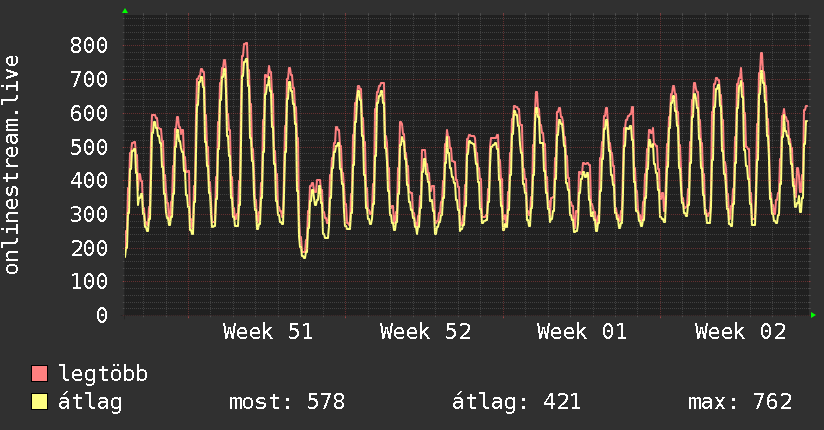Click the yellow átlag legend swatch
The height and width of the screenshot is (430, 824).
pyautogui.click(x=39, y=402)
